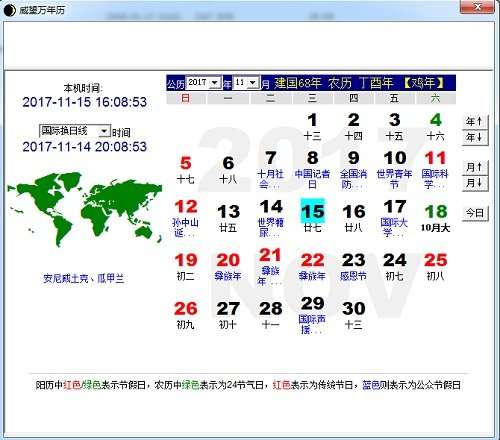
Task: Advance the month using 月↑ button
Action: [x=475, y=167]
